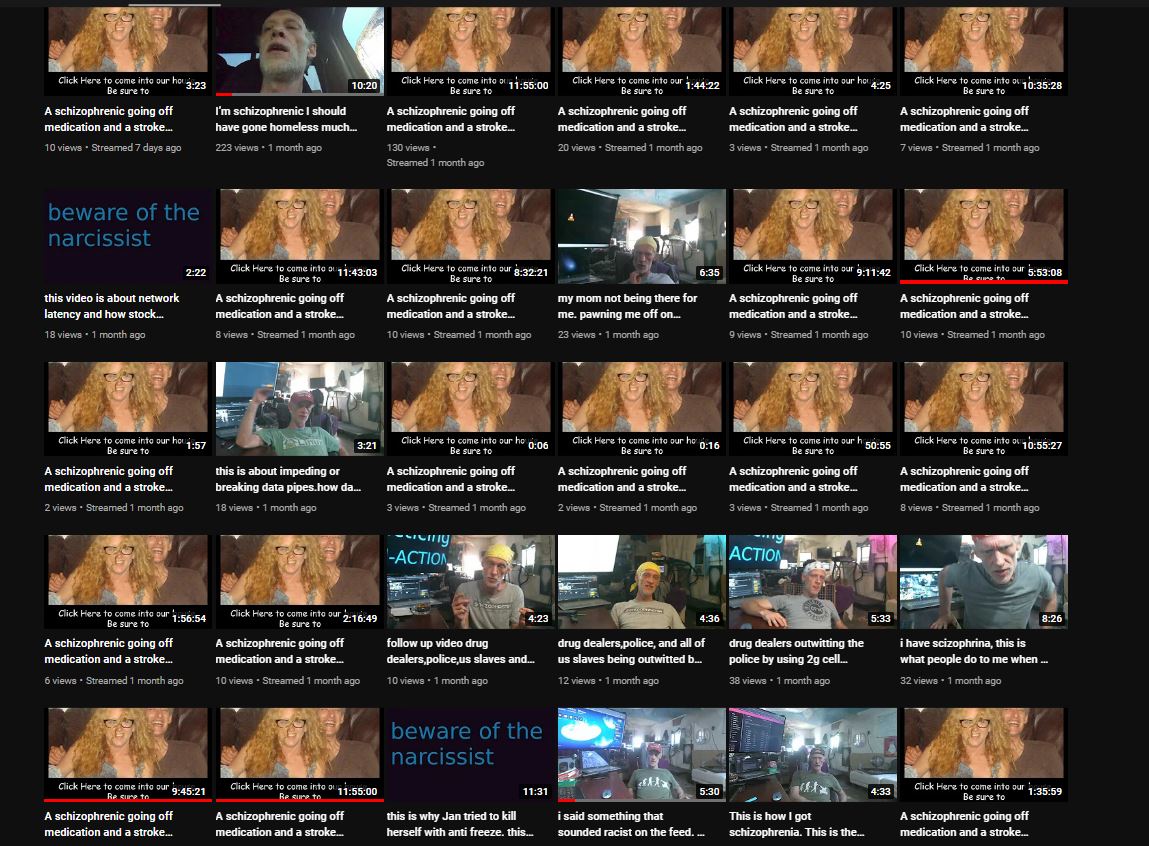Open the 11:55:00 stream thumbnail with 130 views
Viewport: 1149px width, 846px height.
[x=470, y=51]
